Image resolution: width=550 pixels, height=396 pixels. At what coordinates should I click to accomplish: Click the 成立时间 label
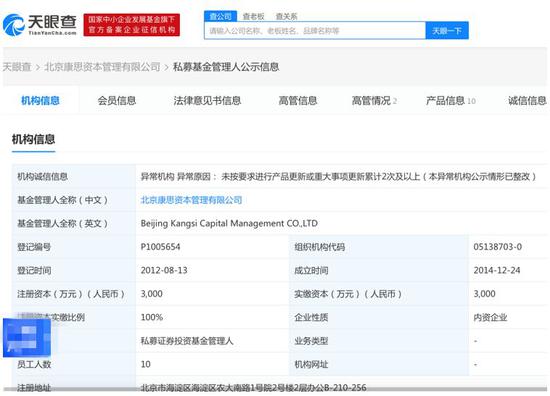[x=311, y=270]
